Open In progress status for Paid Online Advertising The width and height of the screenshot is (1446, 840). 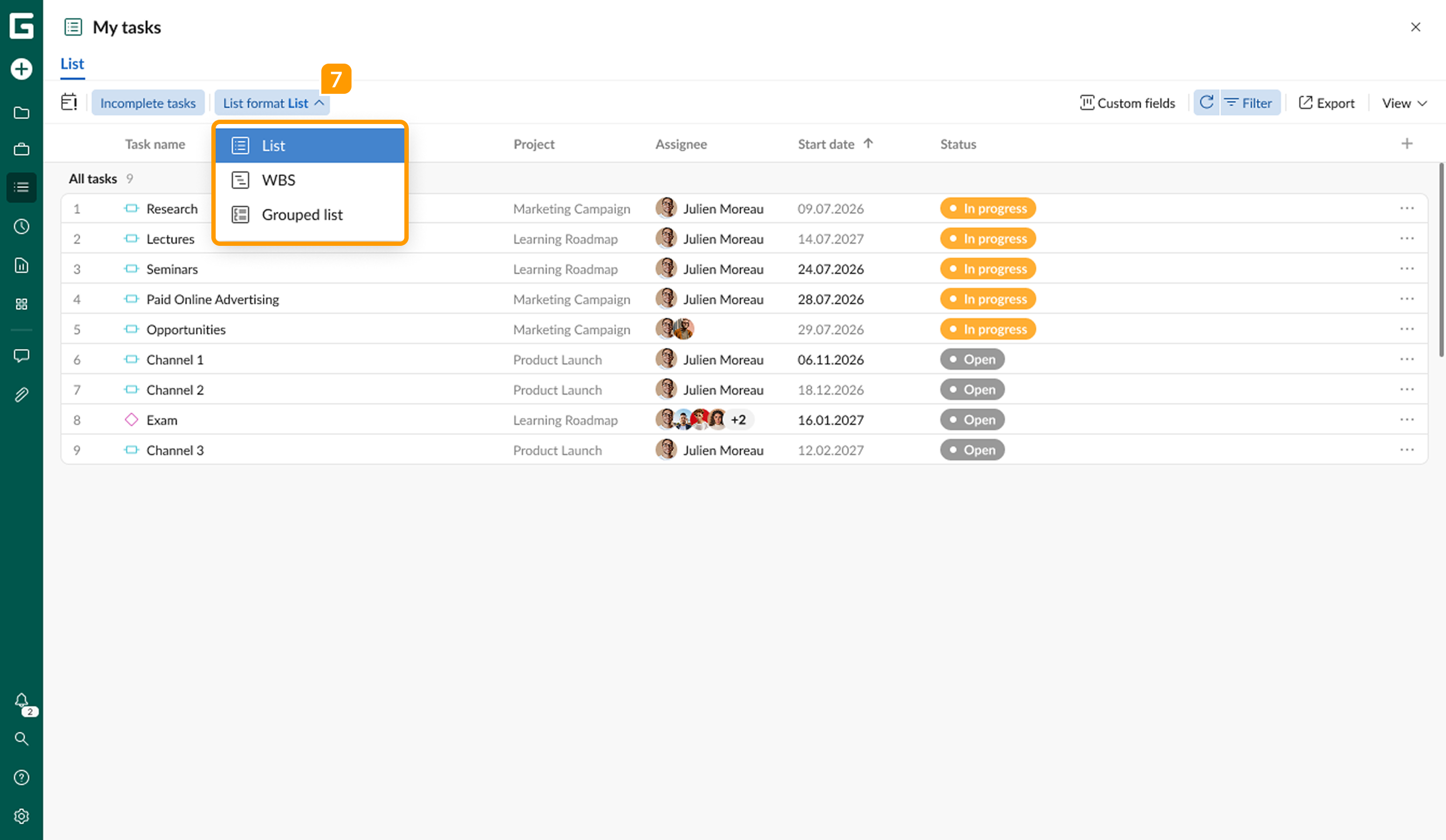click(988, 299)
